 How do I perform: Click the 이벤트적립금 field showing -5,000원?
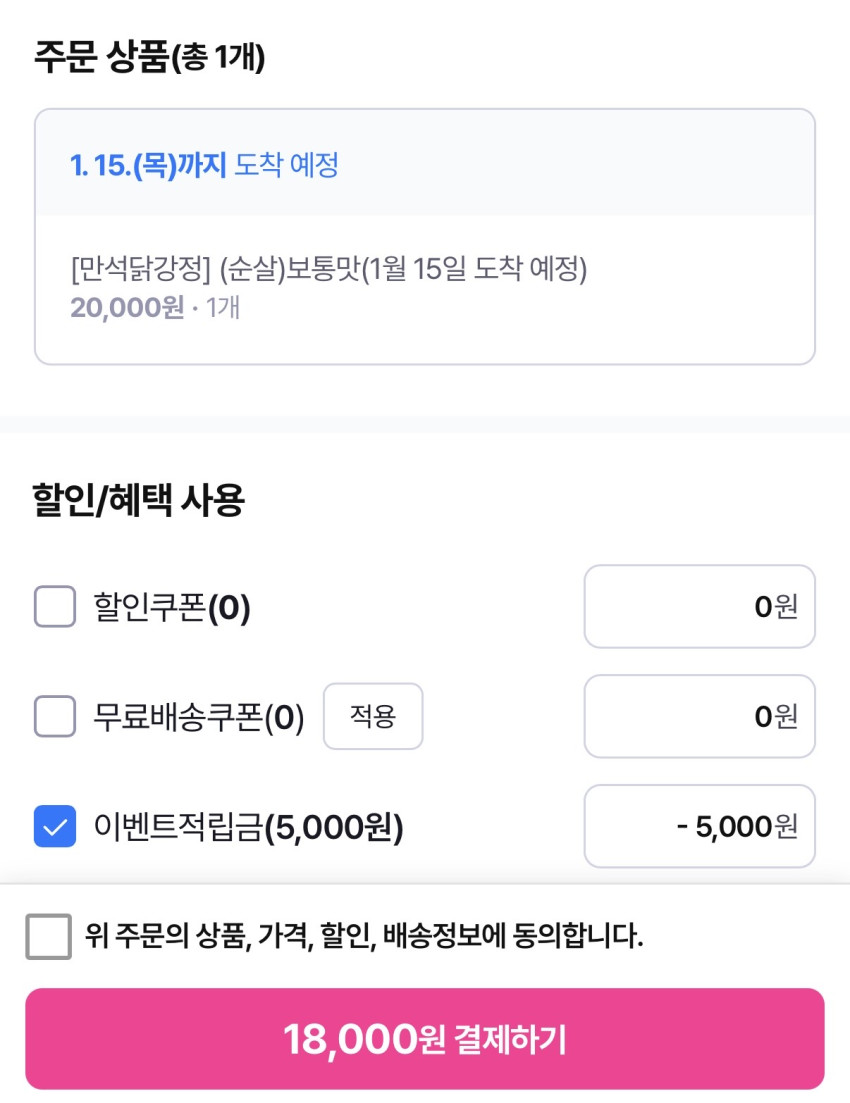[699, 827]
